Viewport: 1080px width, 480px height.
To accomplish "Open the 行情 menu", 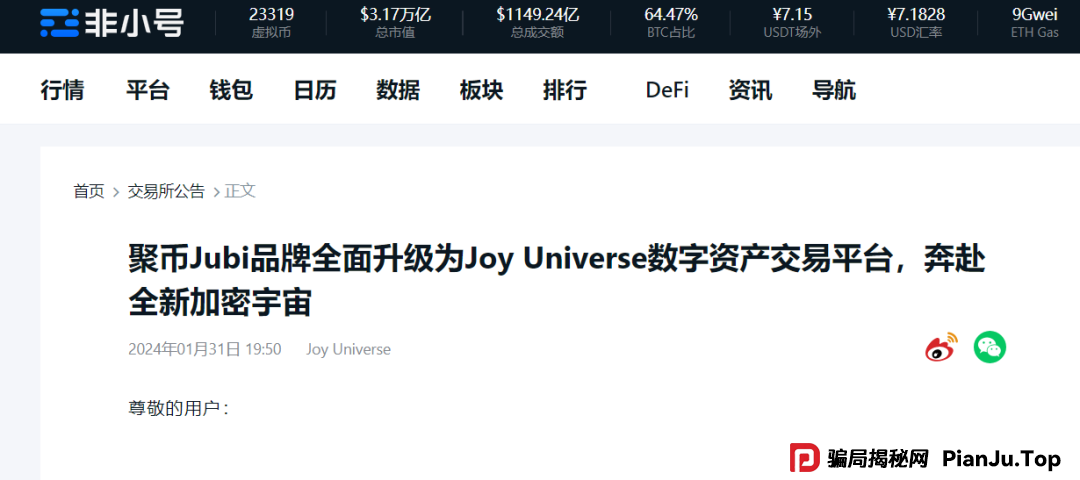I will [62, 90].
